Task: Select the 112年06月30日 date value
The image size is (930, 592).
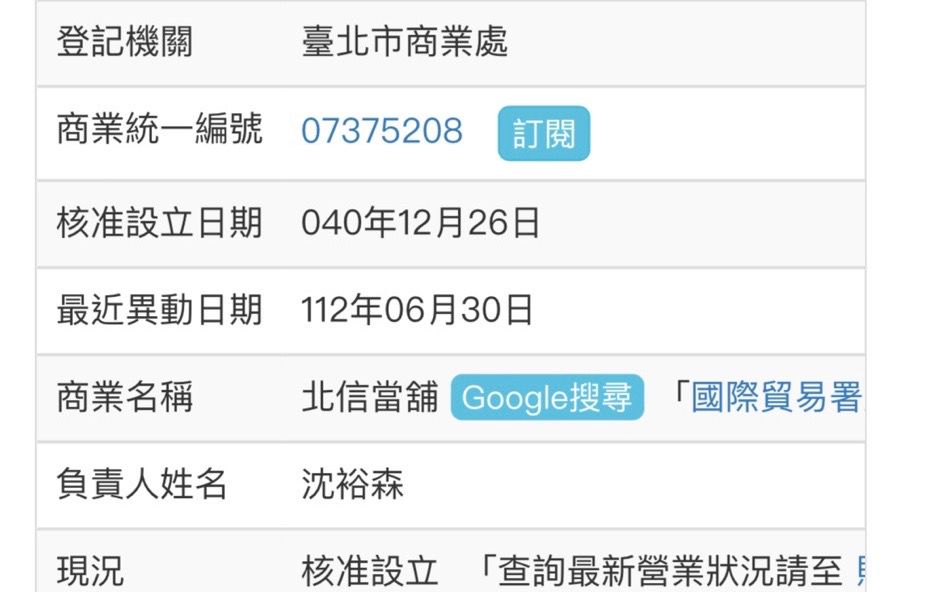Action: click(x=417, y=311)
